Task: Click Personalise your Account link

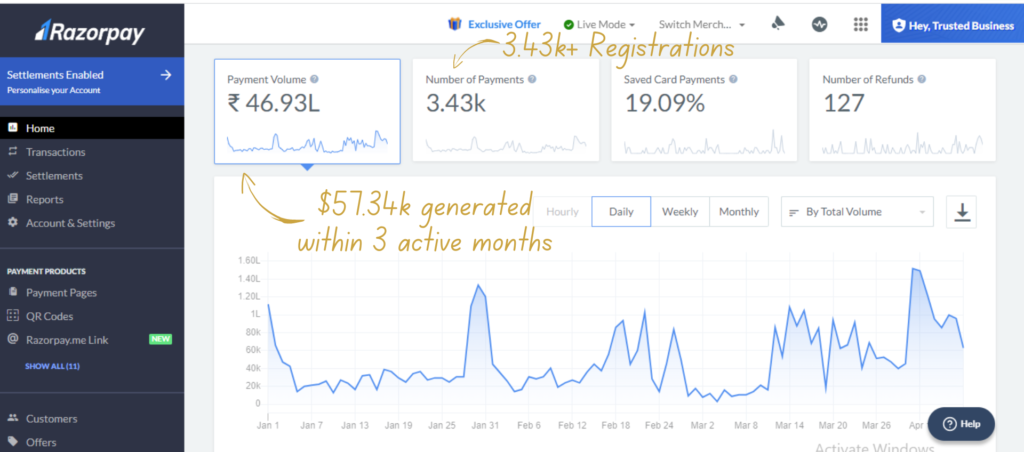Action: pyautogui.click(x=54, y=90)
